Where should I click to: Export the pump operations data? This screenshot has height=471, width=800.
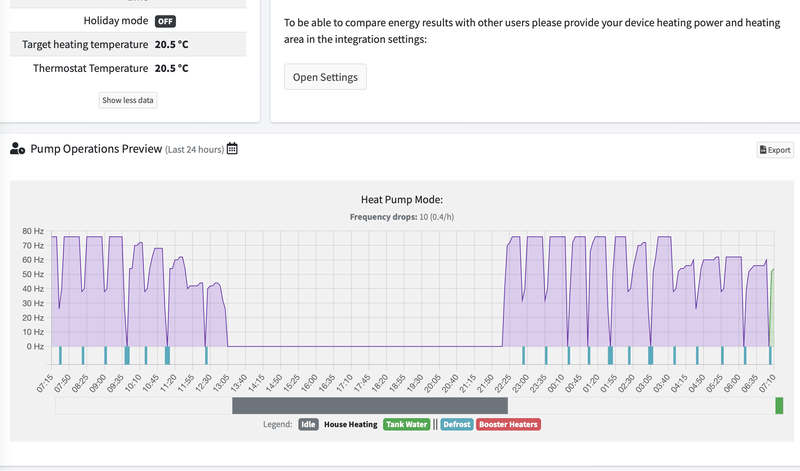(775, 150)
